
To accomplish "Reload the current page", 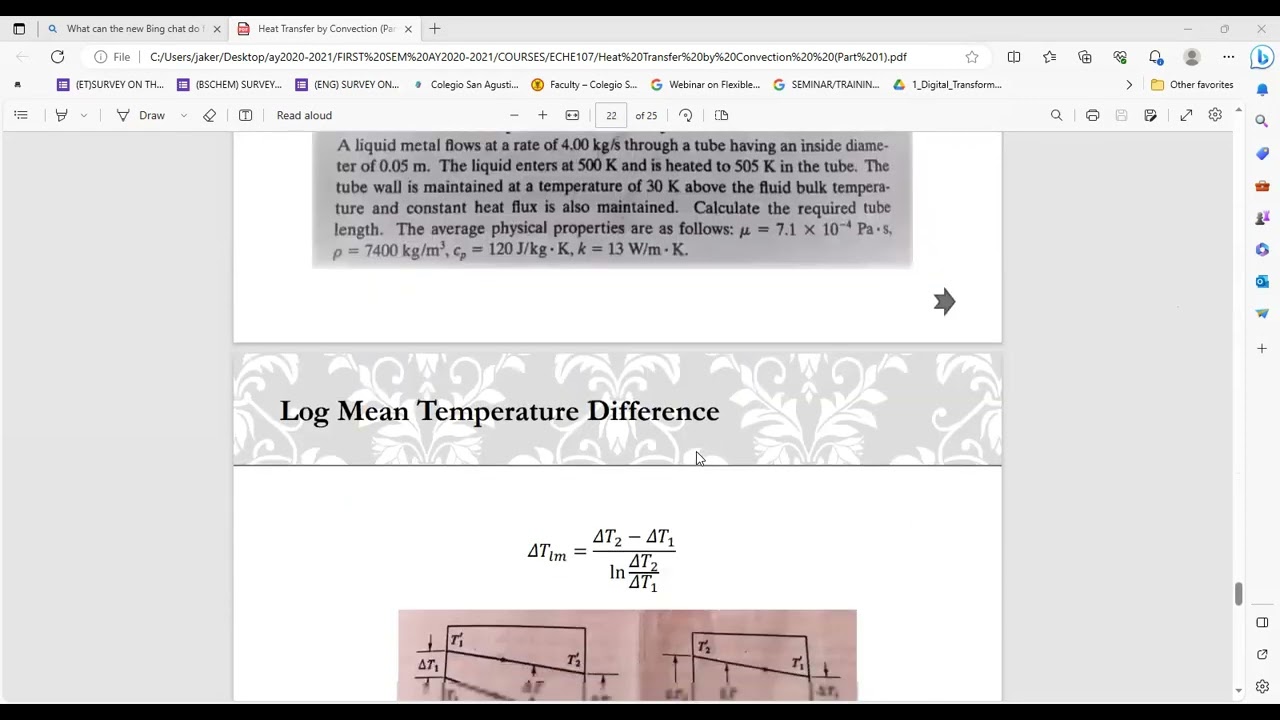I will coord(57,57).
